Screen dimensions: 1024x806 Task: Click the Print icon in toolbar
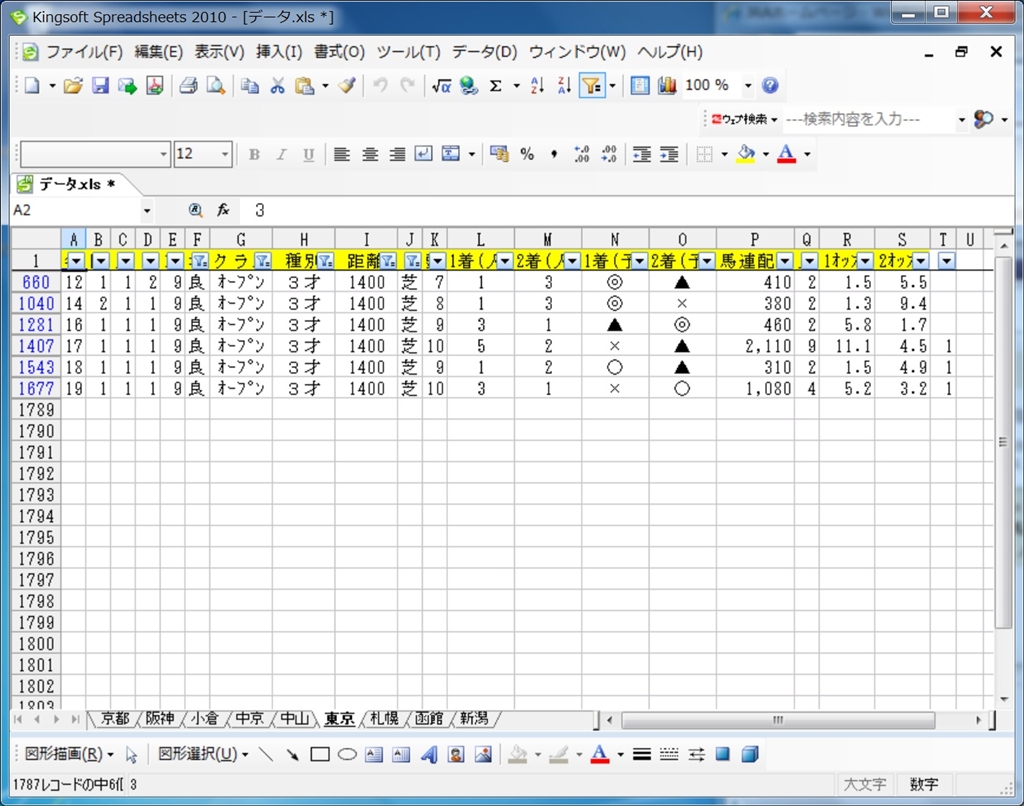pyautogui.click(x=188, y=86)
